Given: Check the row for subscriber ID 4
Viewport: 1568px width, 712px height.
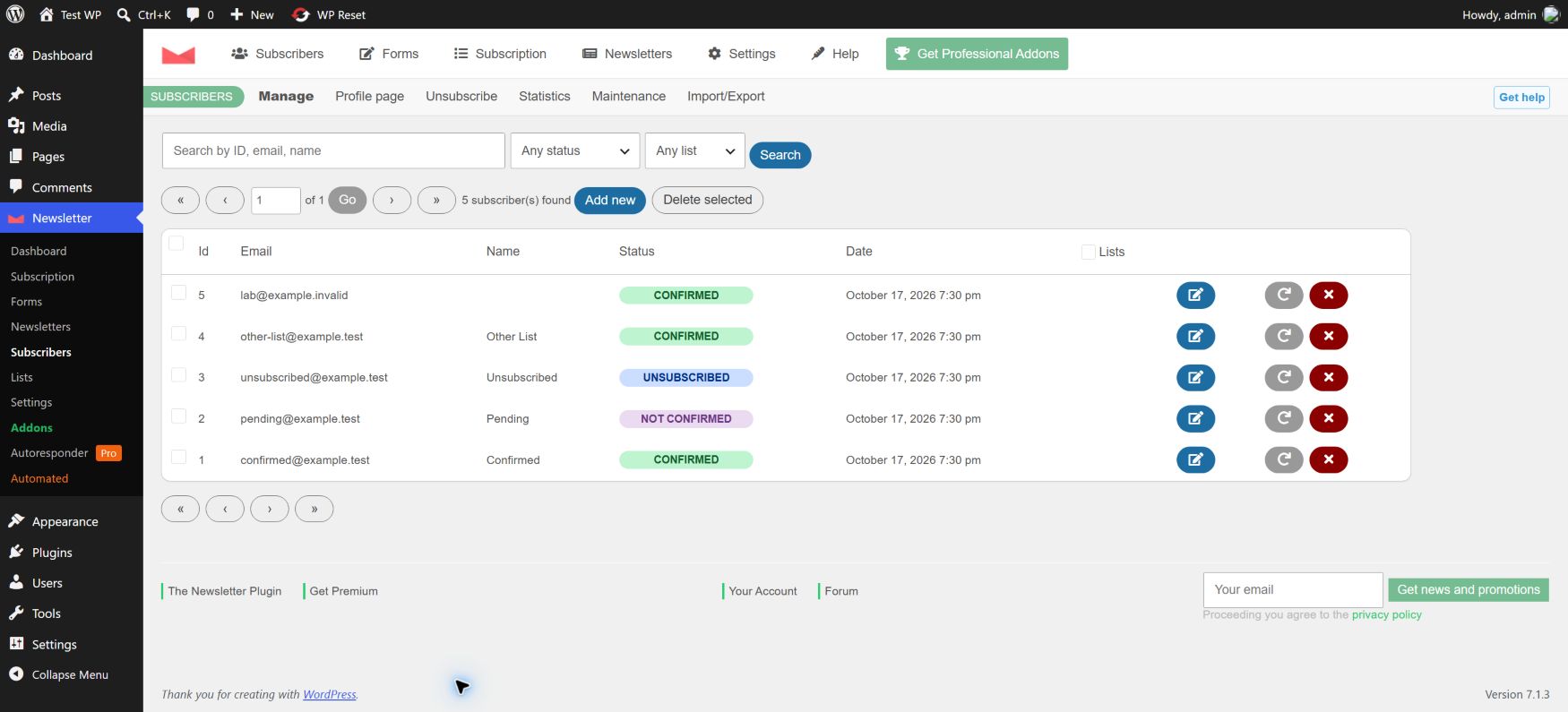Looking at the screenshot, I should coord(178,333).
